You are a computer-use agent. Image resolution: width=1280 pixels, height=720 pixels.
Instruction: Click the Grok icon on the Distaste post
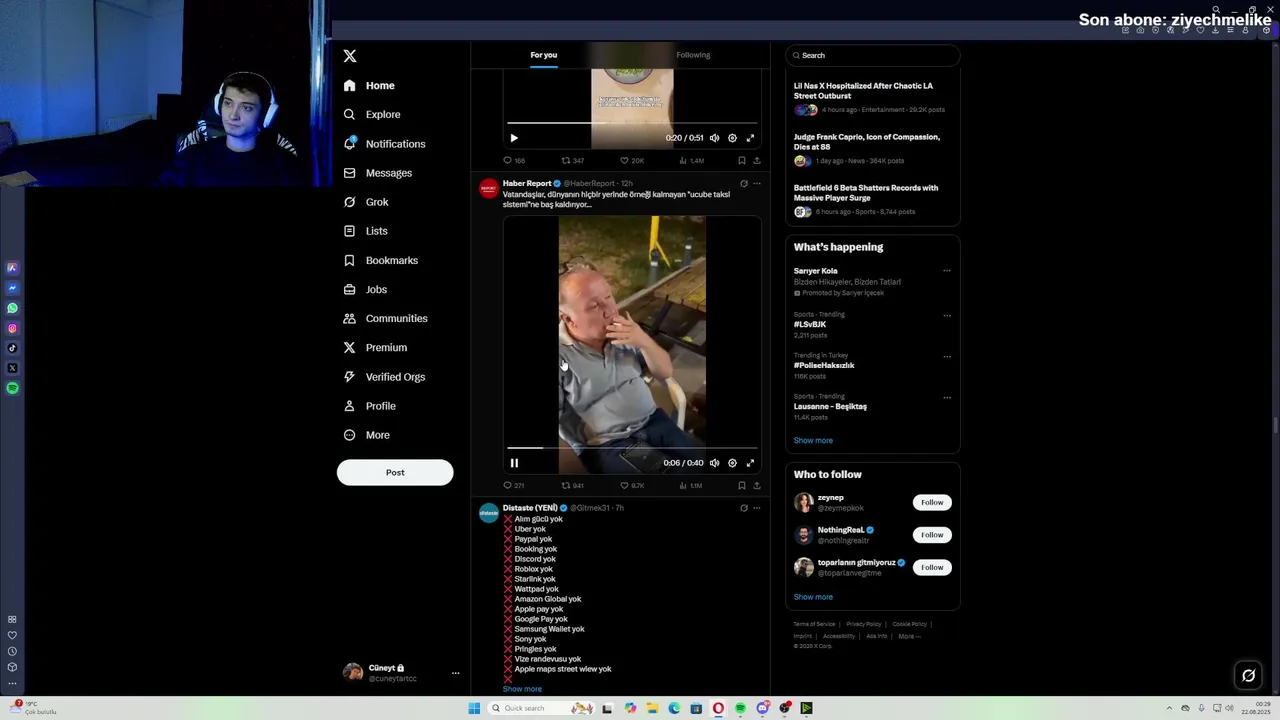tap(743, 508)
